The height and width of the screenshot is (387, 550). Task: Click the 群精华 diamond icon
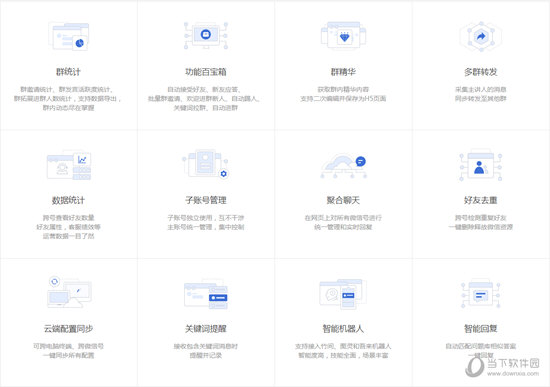343,35
